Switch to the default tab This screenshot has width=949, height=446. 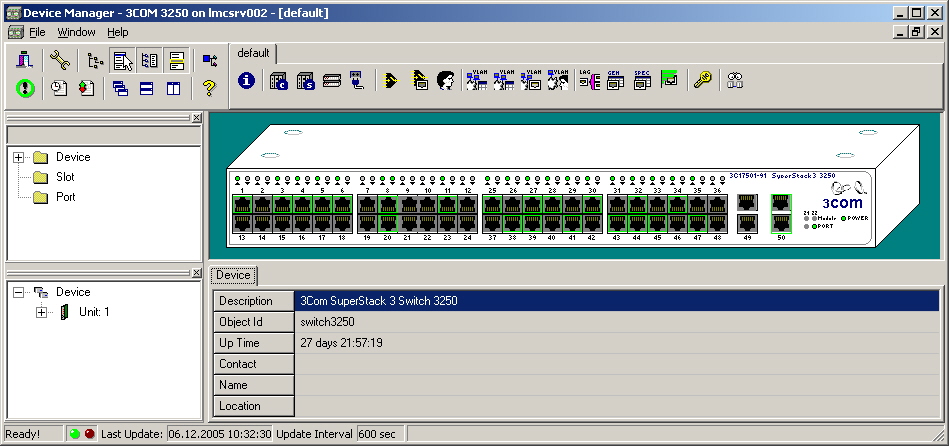pos(253,53)
